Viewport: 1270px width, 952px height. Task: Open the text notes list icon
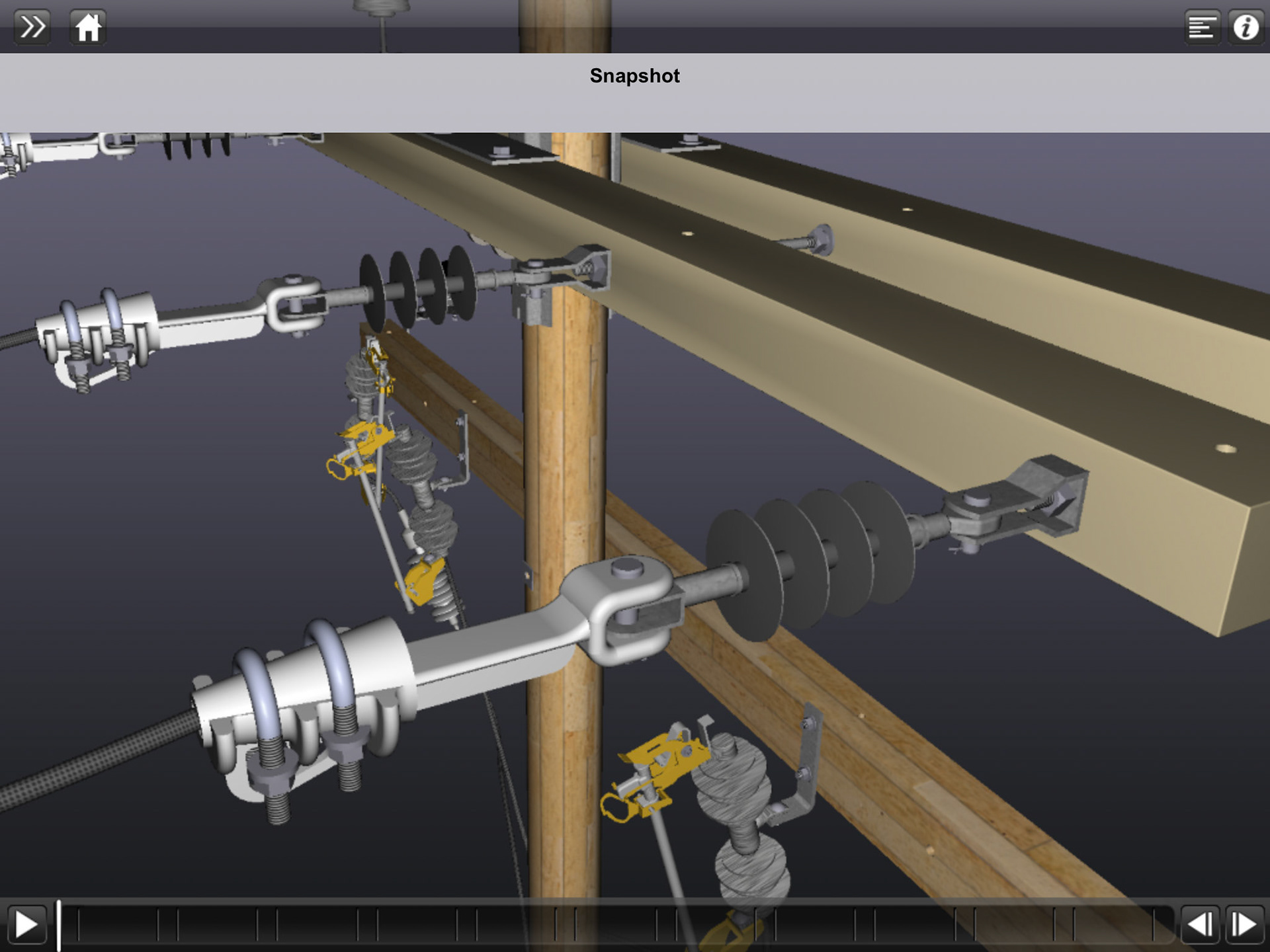1201,27
